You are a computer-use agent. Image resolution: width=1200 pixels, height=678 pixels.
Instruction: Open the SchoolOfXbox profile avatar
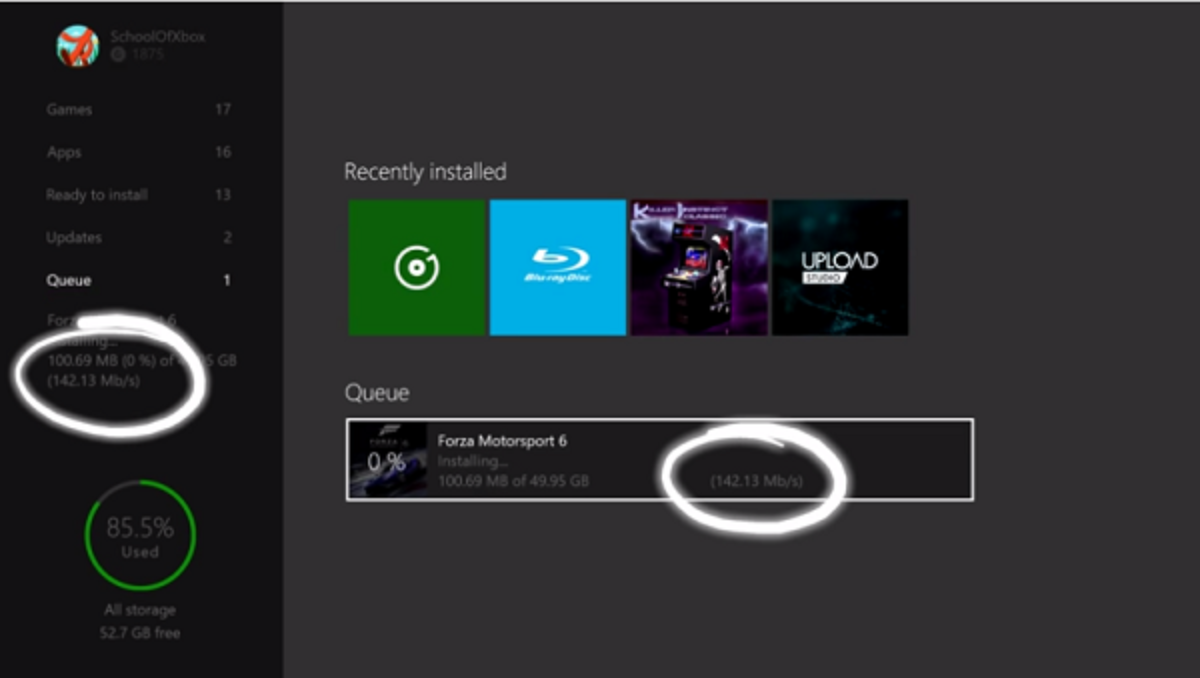tap(78, 45)
